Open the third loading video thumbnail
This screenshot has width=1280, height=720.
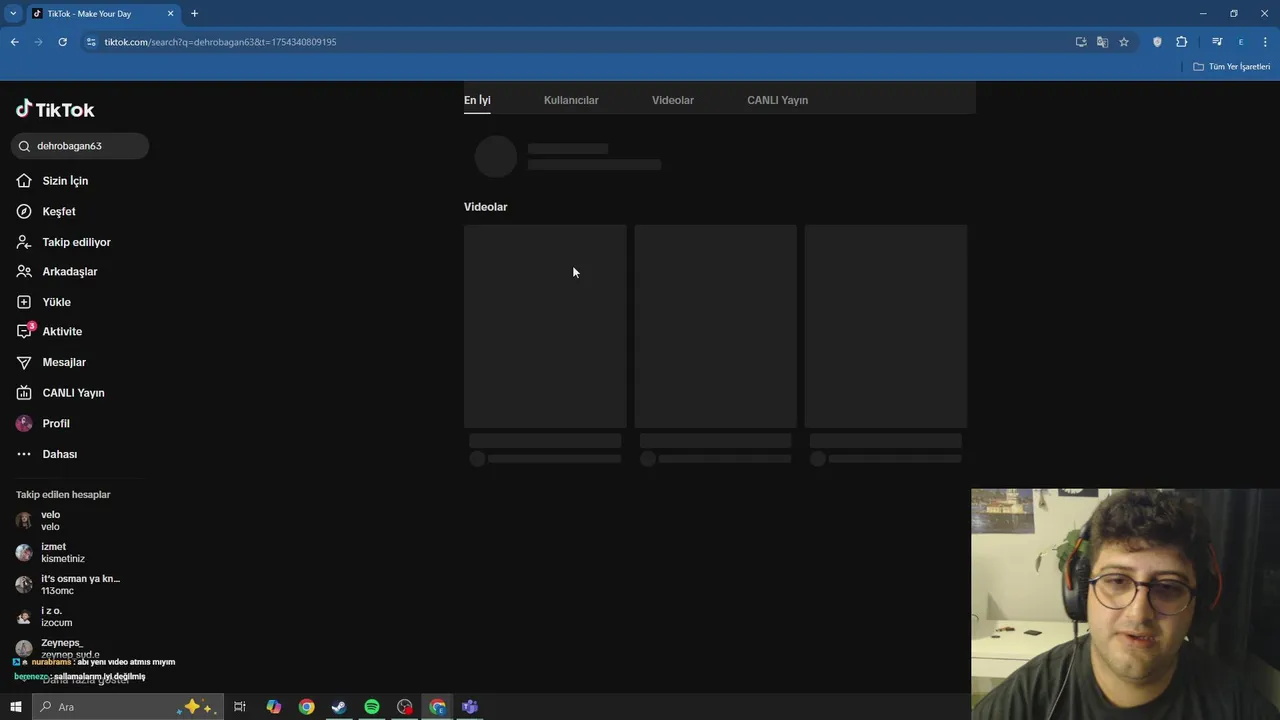pos(886,326)
